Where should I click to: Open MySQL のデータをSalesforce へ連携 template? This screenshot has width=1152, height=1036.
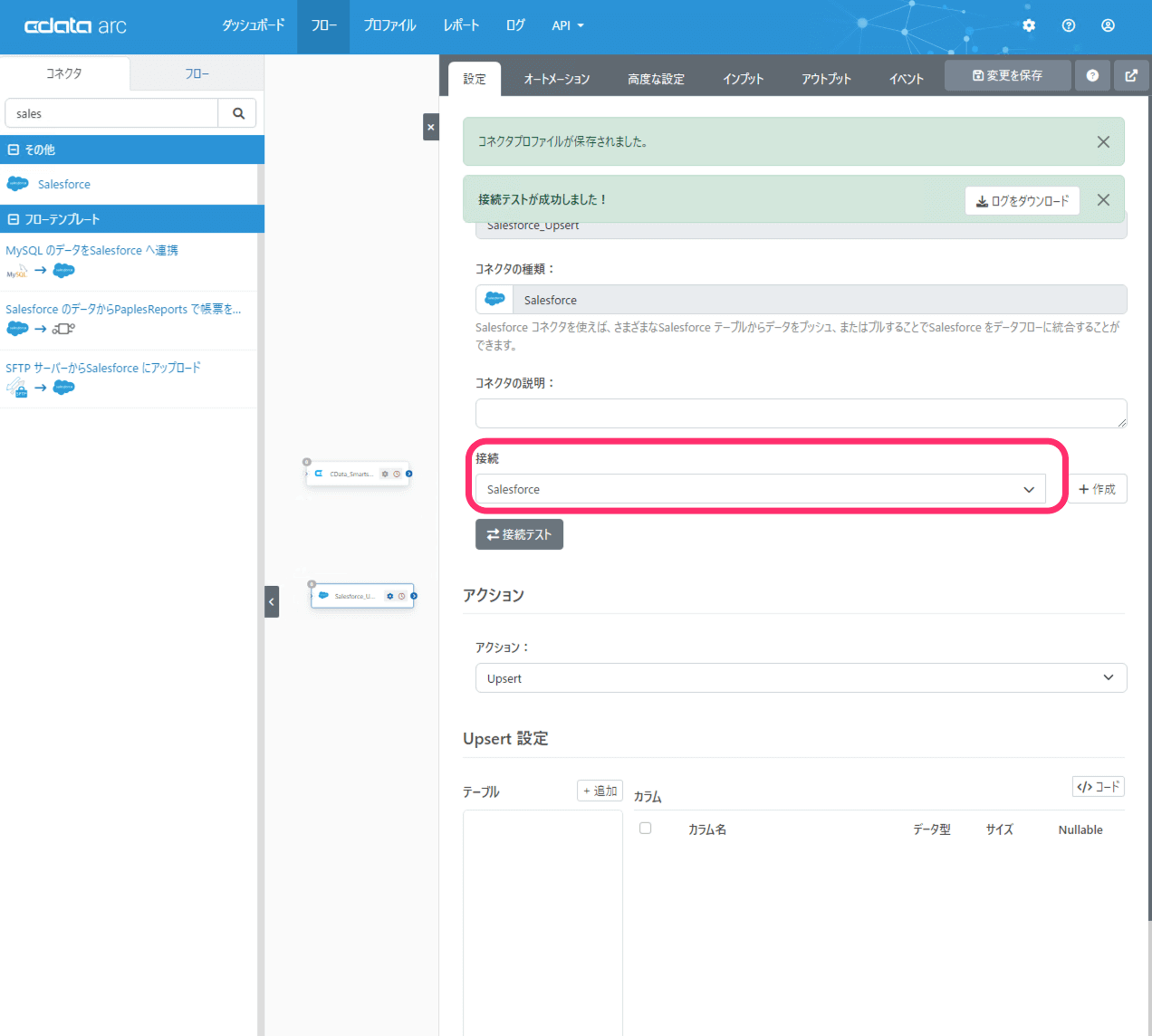click(x=92, y=250)
